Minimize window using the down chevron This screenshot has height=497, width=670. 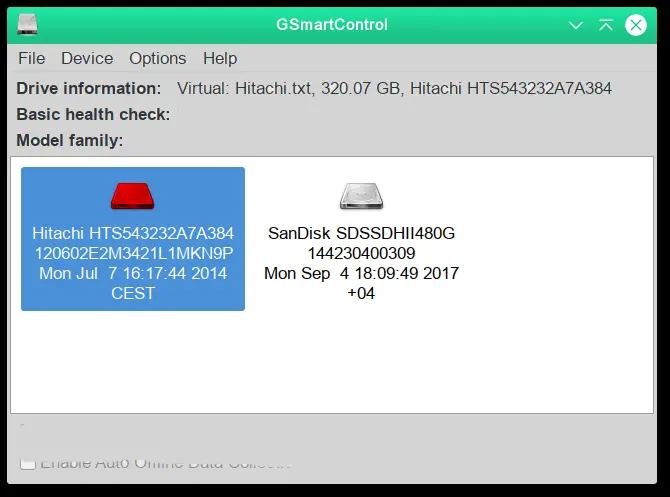click(x=576, y=25)
